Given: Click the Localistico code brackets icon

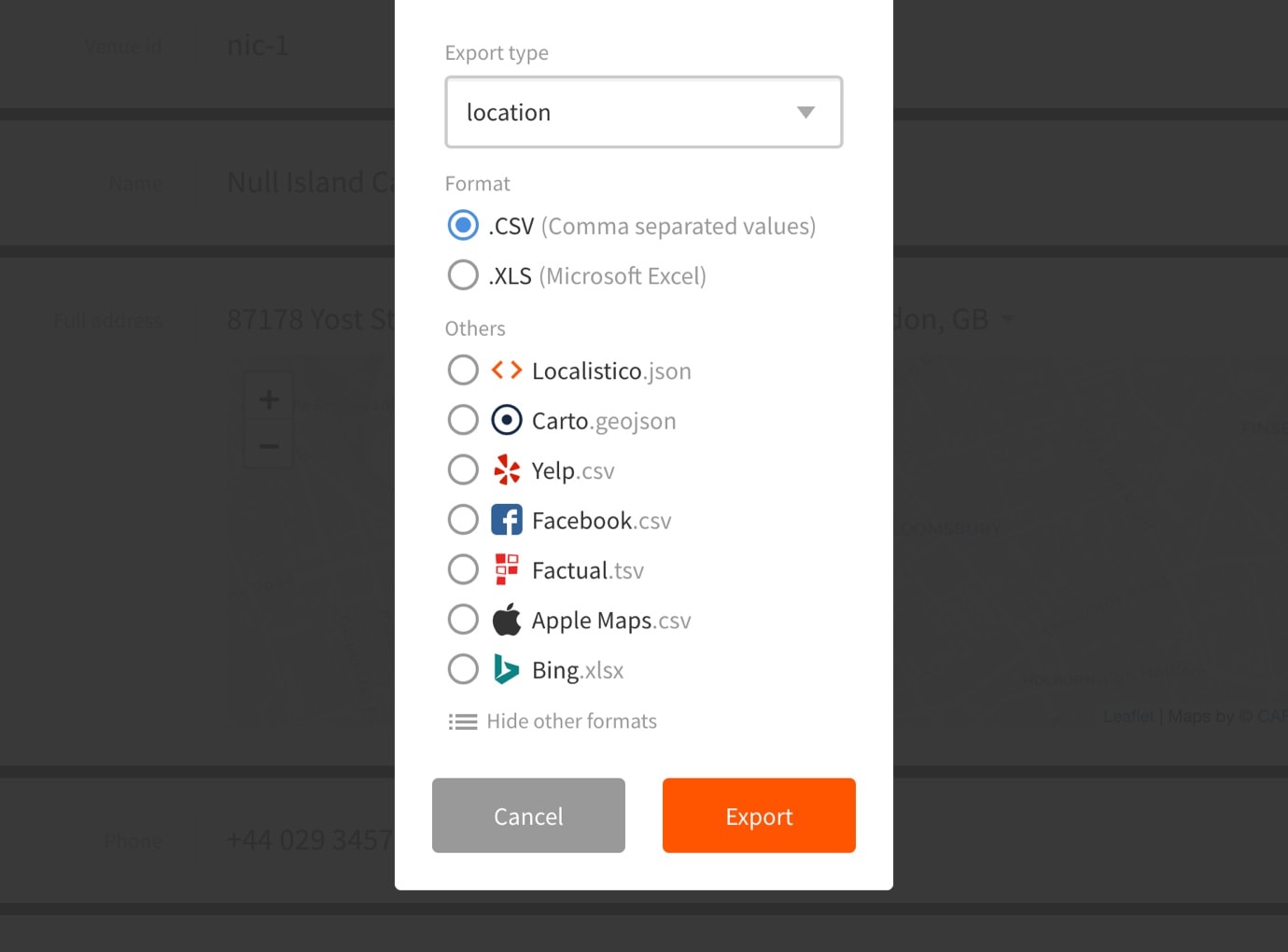Looking at the screenshot, I should (507, 371).
